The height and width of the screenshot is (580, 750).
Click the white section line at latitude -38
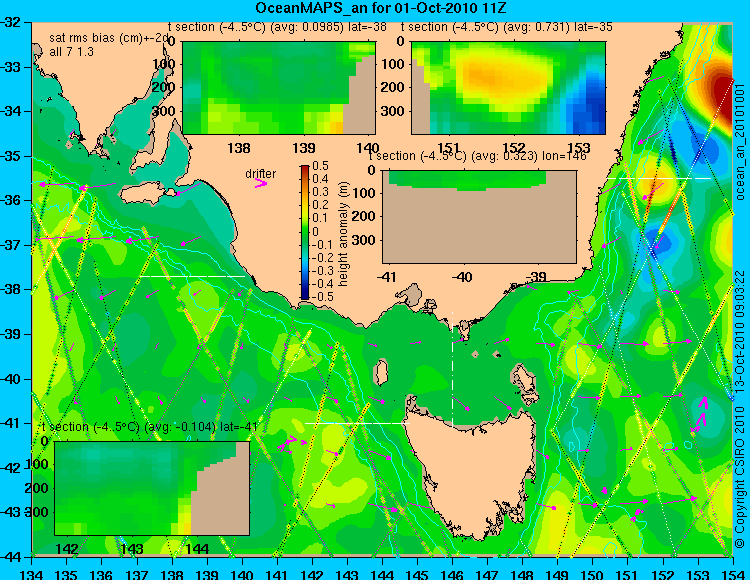click(192, 276)
